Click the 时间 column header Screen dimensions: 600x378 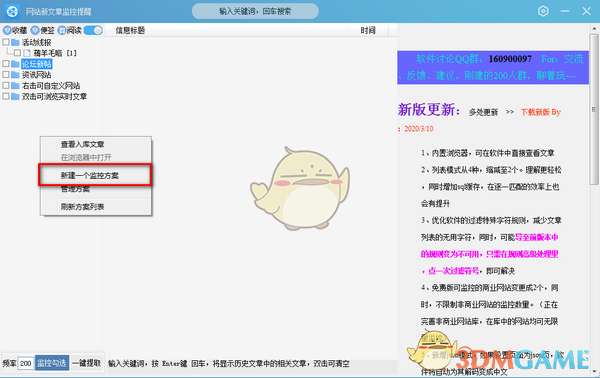pos(368,30)
